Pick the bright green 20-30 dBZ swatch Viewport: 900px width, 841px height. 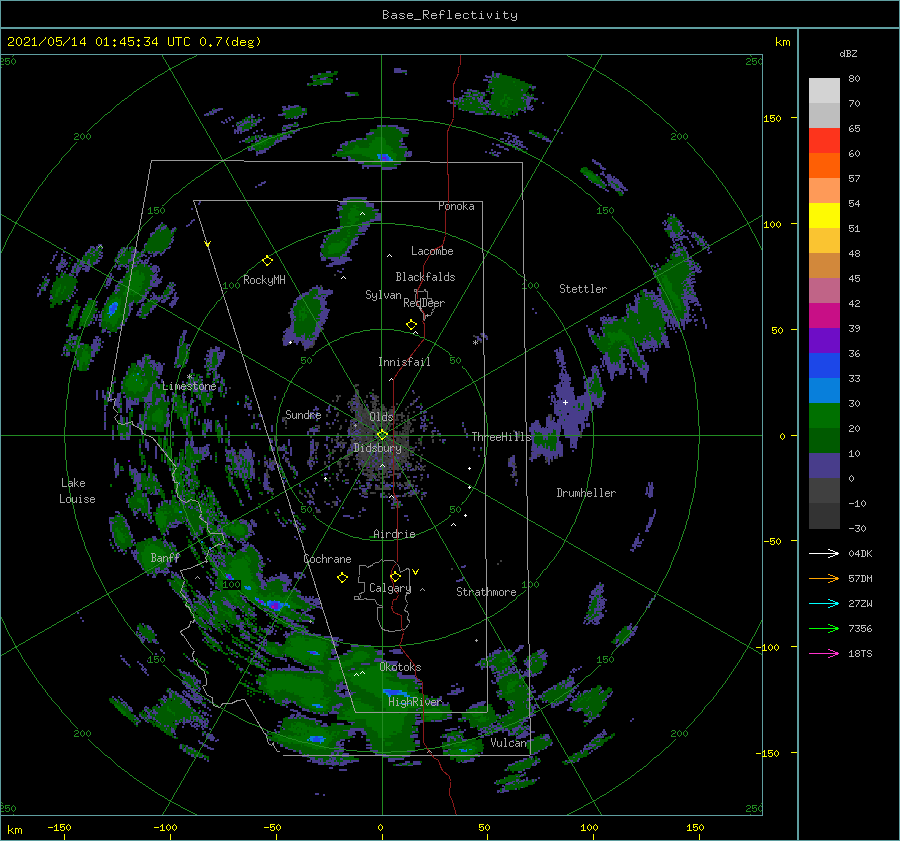coord(824,416)
